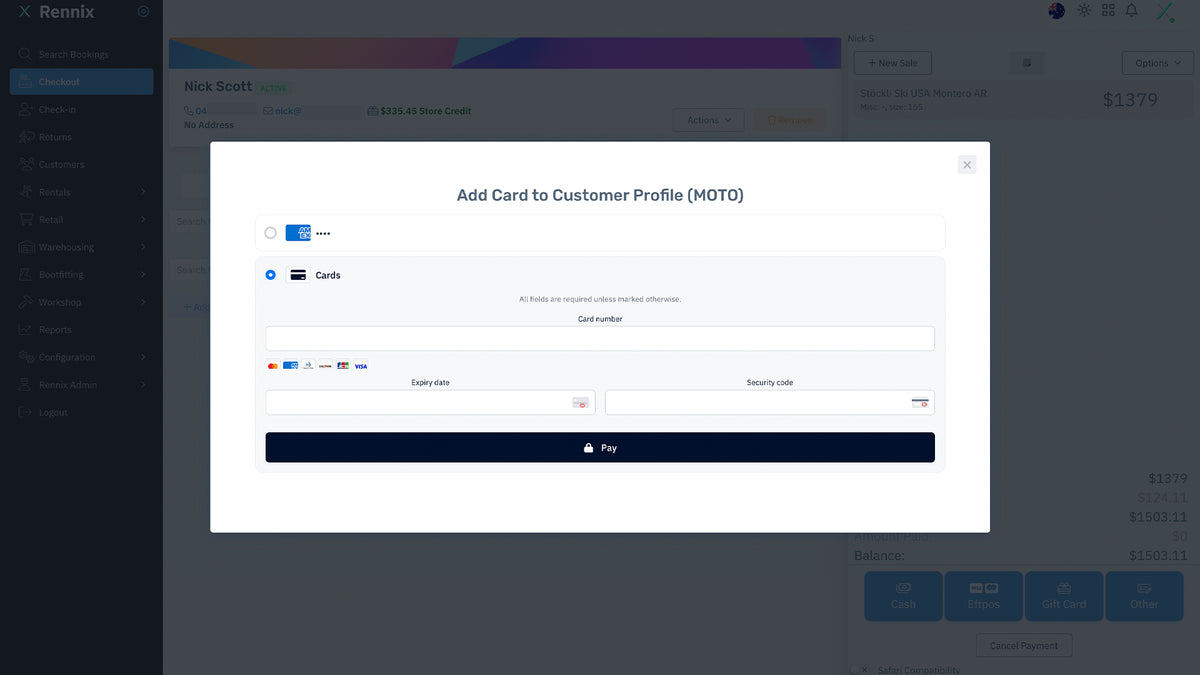Click the sidebar collapse circle icon

coord(143,12)
